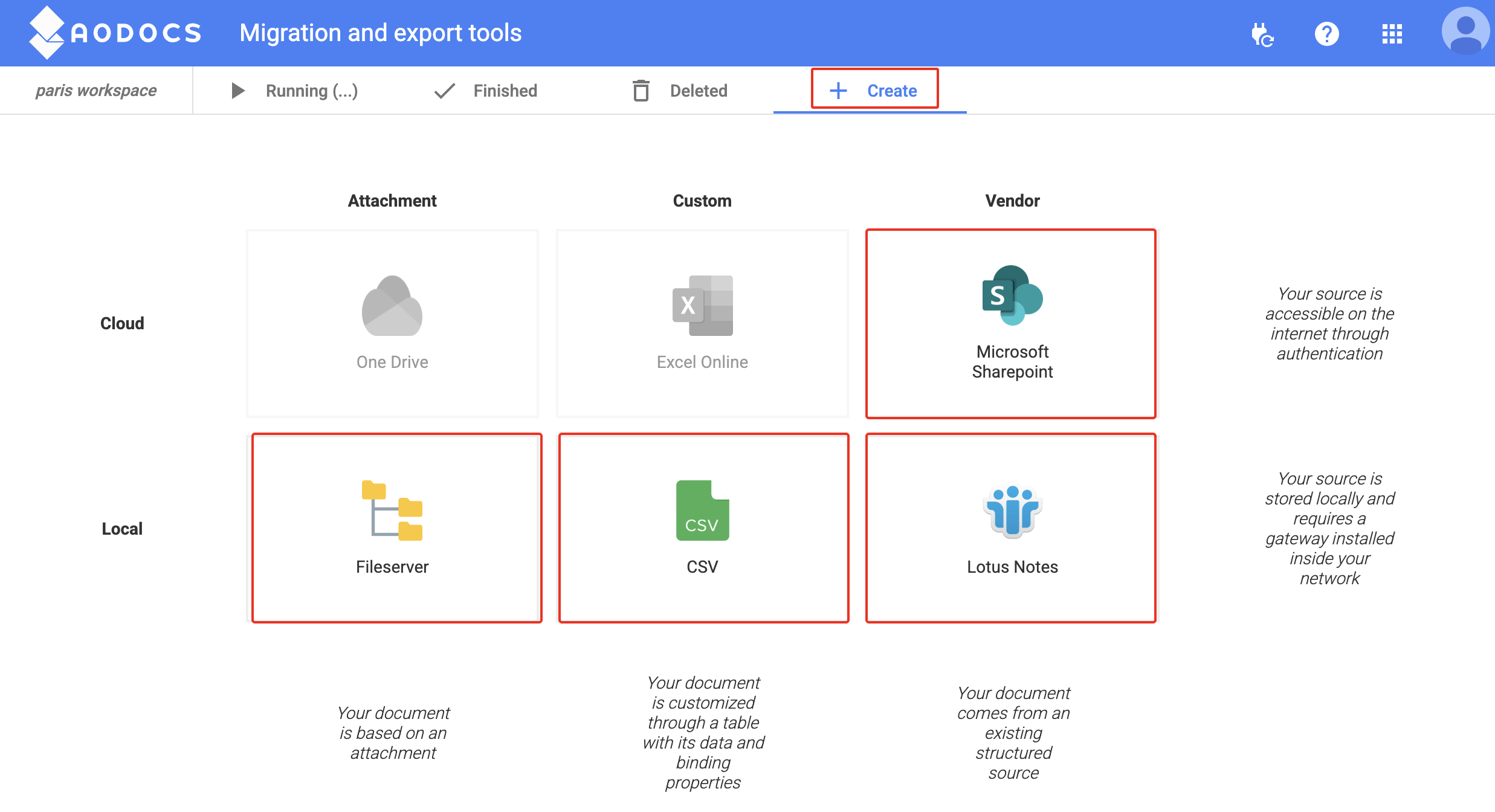Click the 'based on an attachment' description

click(x=393, y=733)
